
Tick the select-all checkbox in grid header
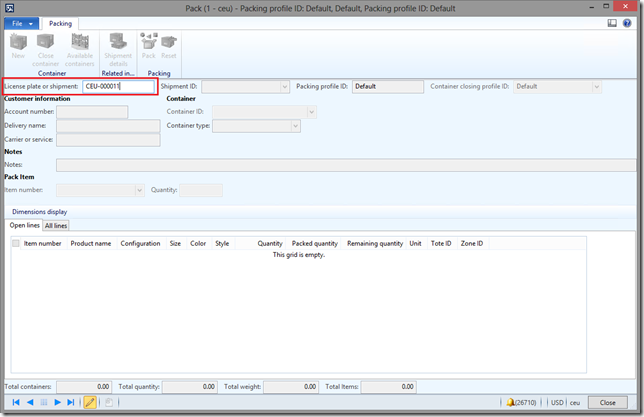15,243
